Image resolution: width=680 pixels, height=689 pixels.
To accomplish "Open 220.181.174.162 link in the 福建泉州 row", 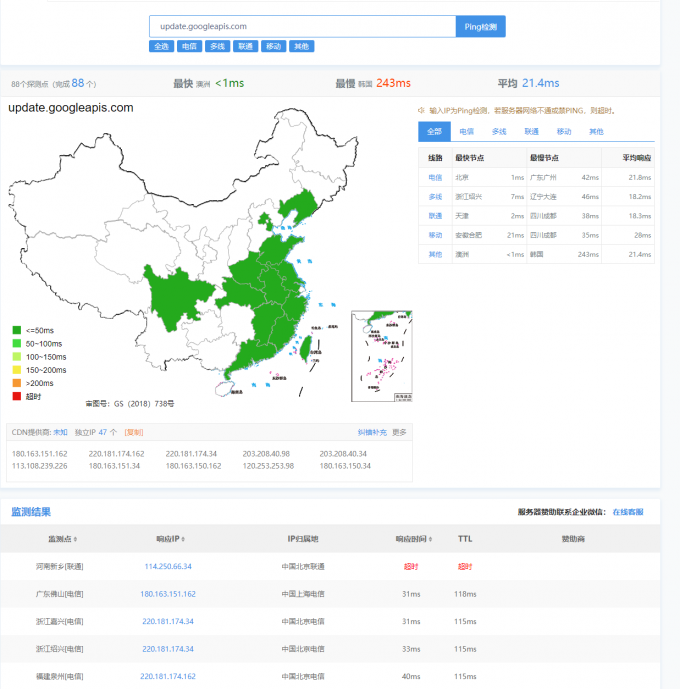I will (168, 676).
